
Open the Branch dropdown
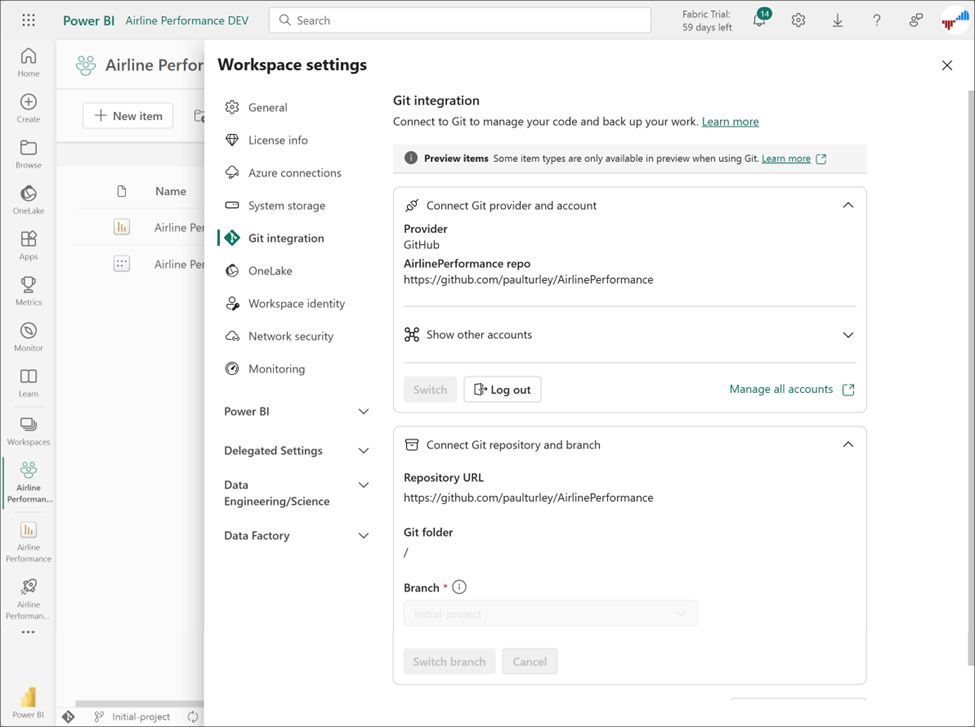tap(550, 613)
